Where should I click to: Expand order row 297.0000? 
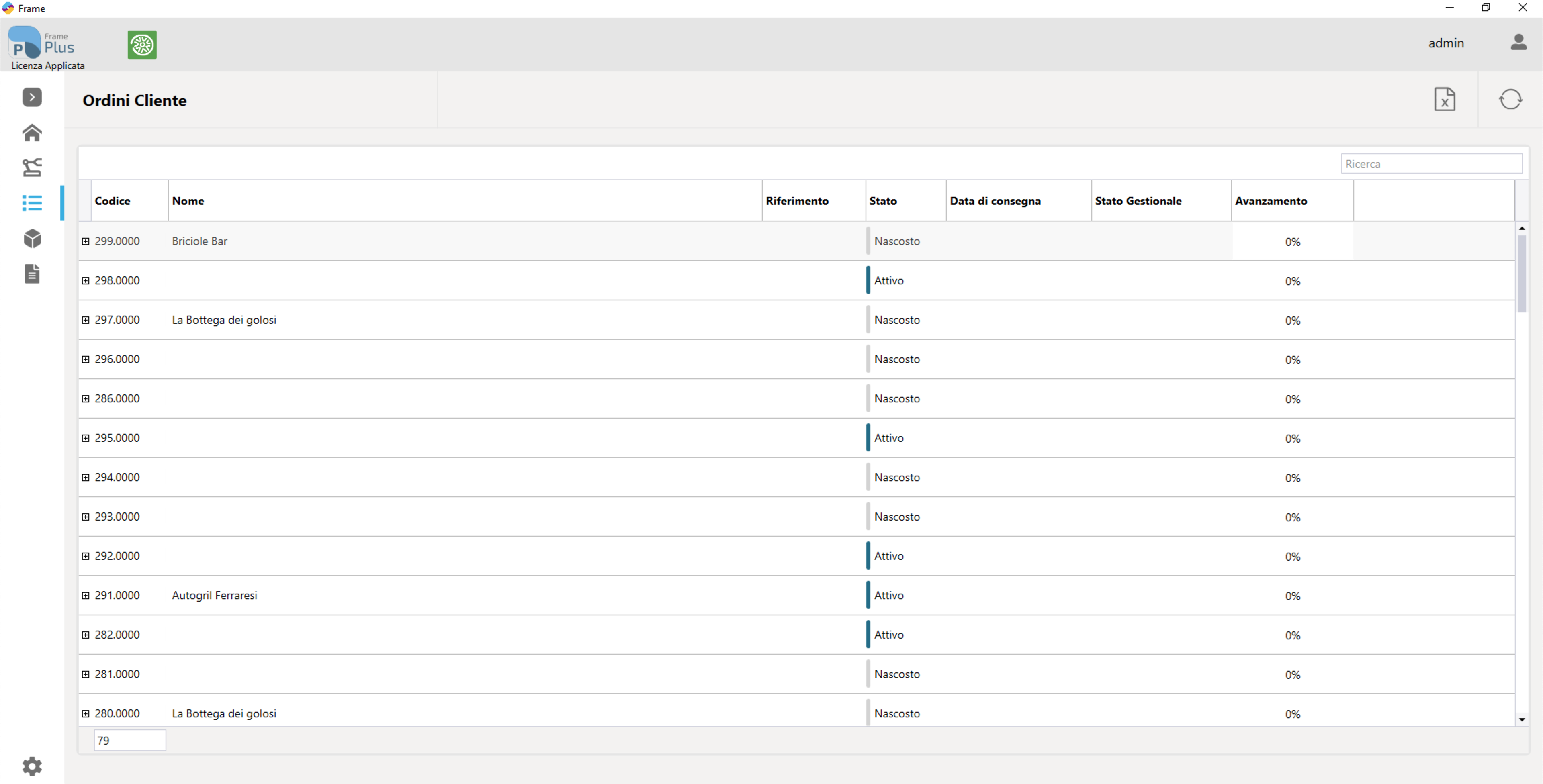point(86,321)
